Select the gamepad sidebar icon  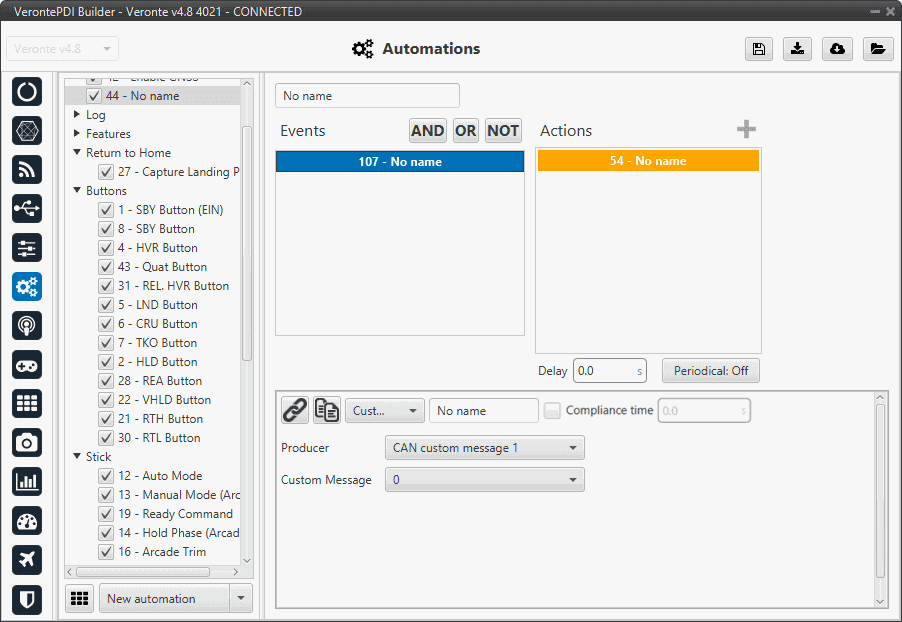click(27, 364)
